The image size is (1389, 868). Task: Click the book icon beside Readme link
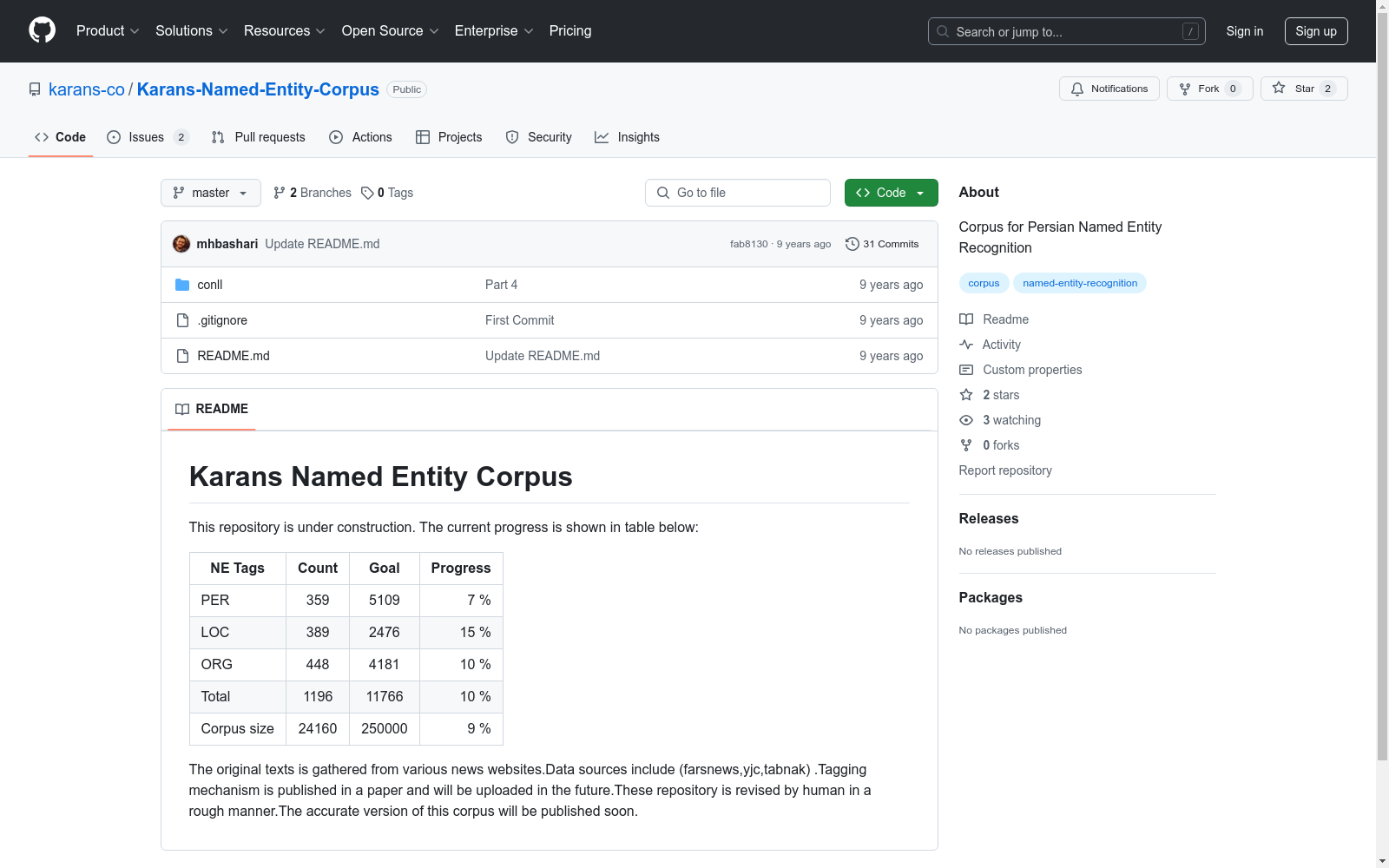click(966, 319)
